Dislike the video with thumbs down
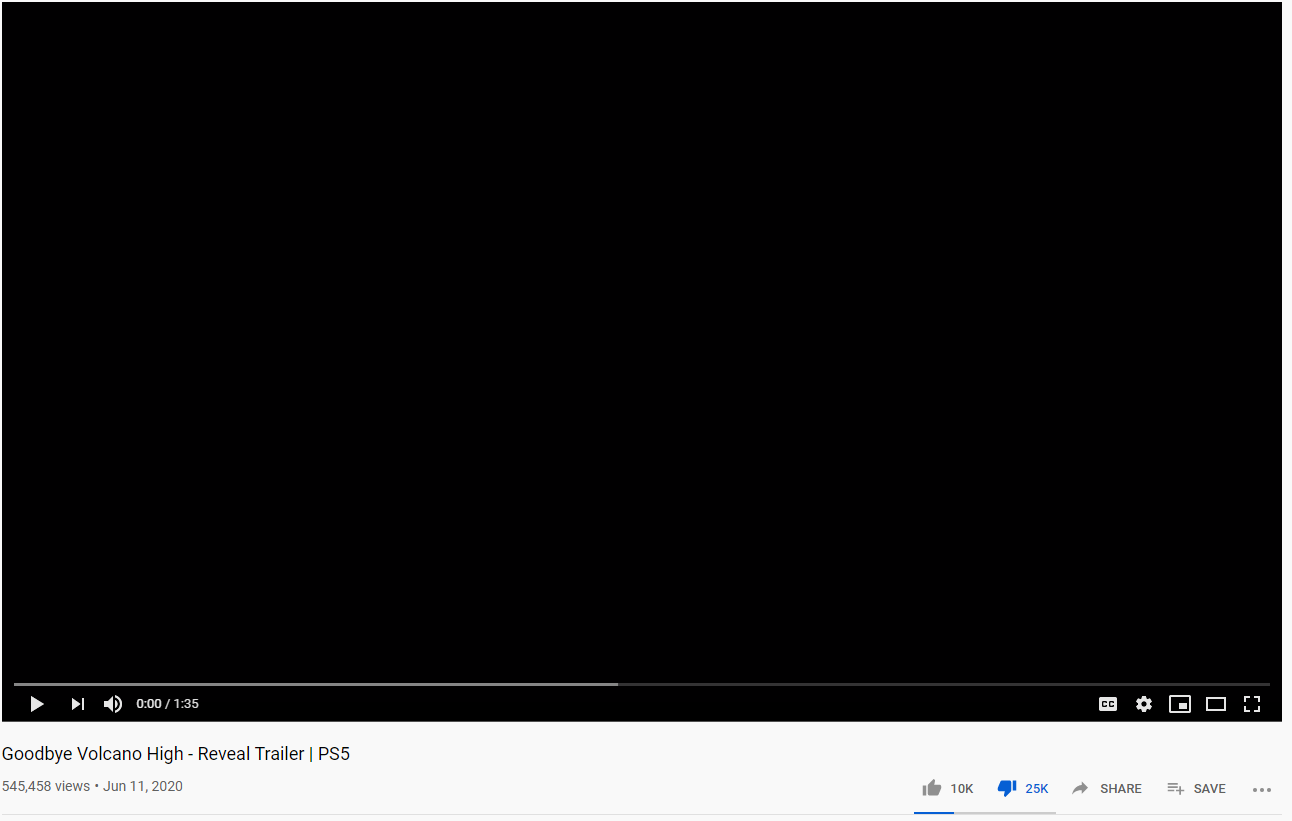This screenshot has width=1292, height=821. pyautogui.click(x=1023, y=789)
